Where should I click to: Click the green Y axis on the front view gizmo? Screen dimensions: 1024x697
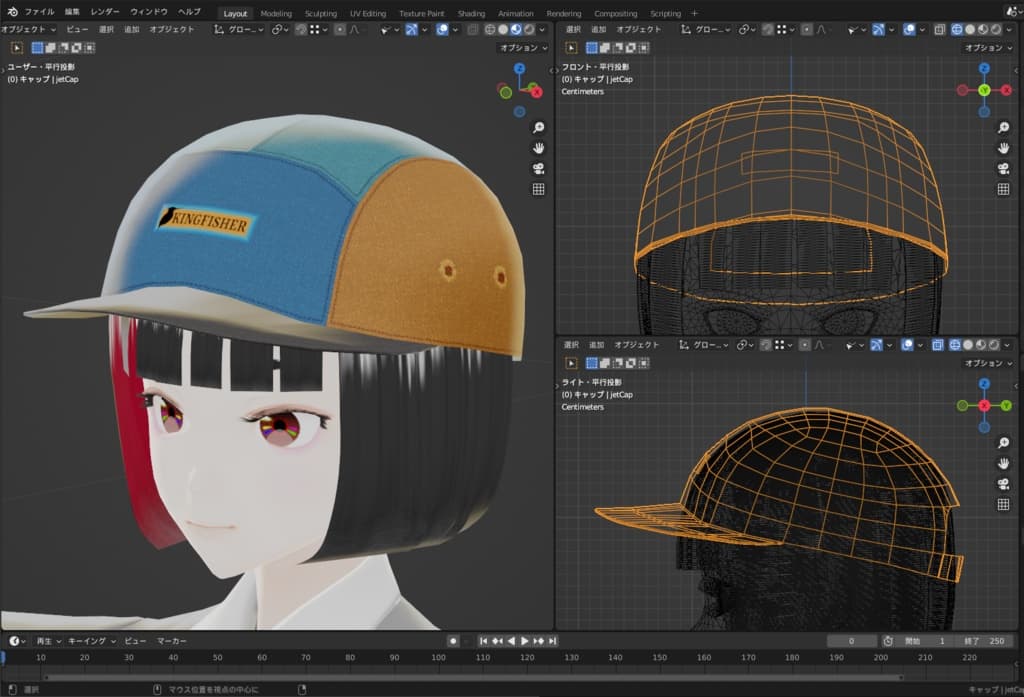point(984,90)
